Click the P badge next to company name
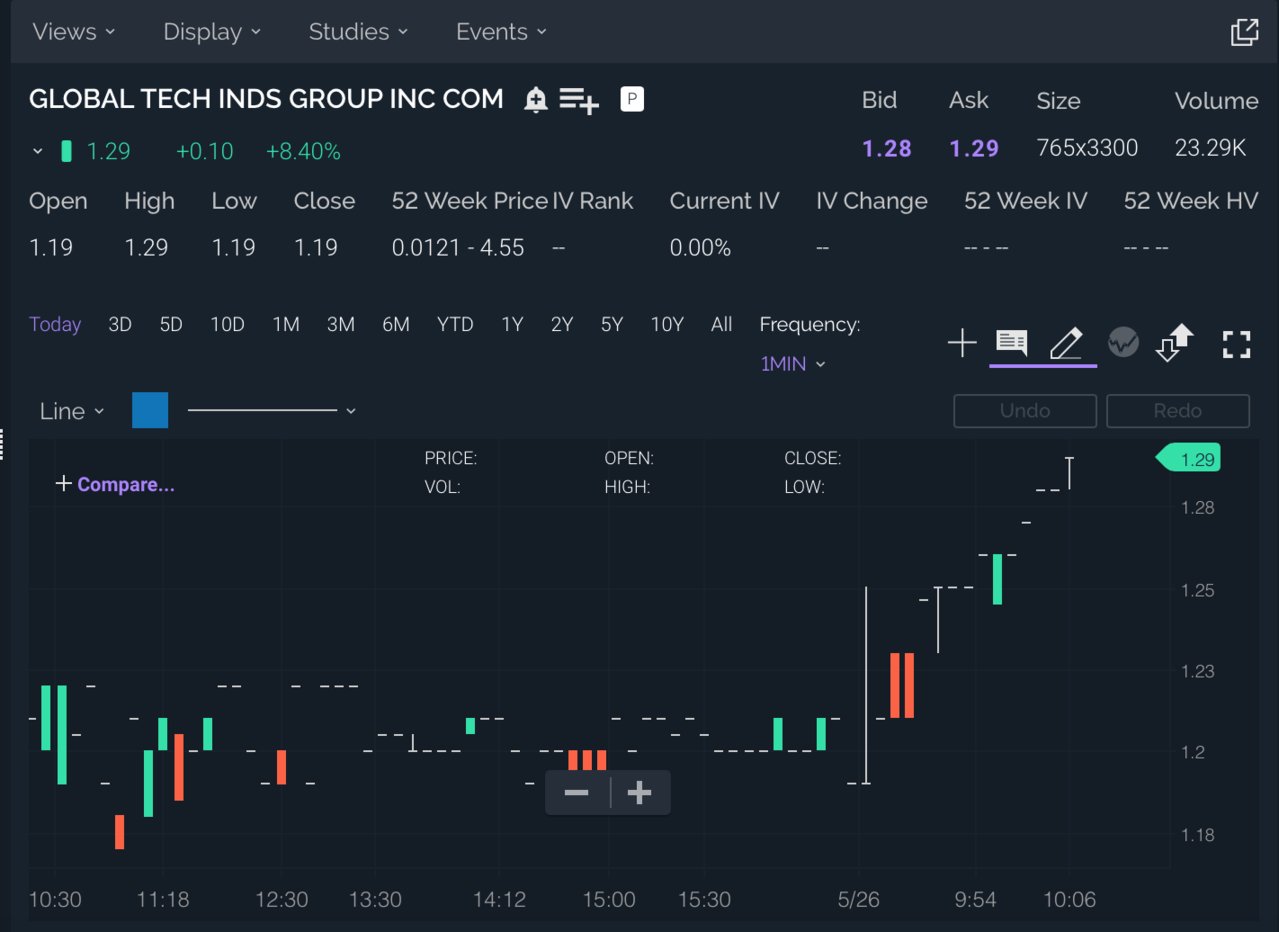 pyautogui.click(x=632, y=99)
